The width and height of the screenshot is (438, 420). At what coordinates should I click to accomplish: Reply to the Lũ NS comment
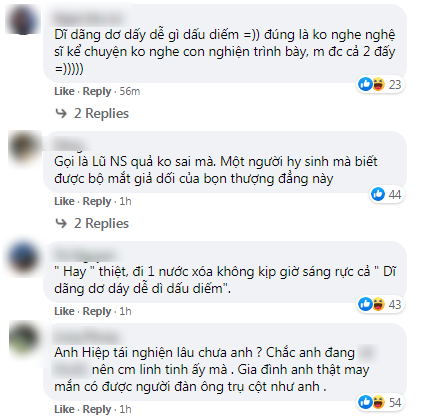point(97,201)
